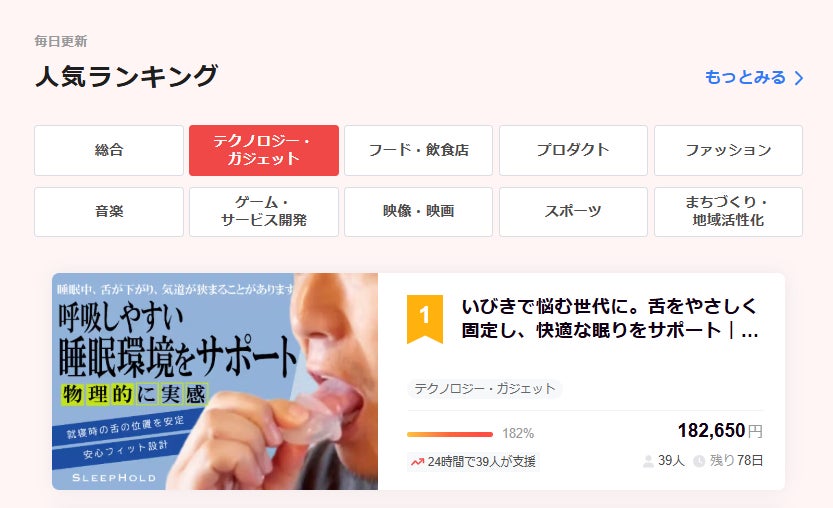Choose the ファッション category tab

tap(728, 150)
